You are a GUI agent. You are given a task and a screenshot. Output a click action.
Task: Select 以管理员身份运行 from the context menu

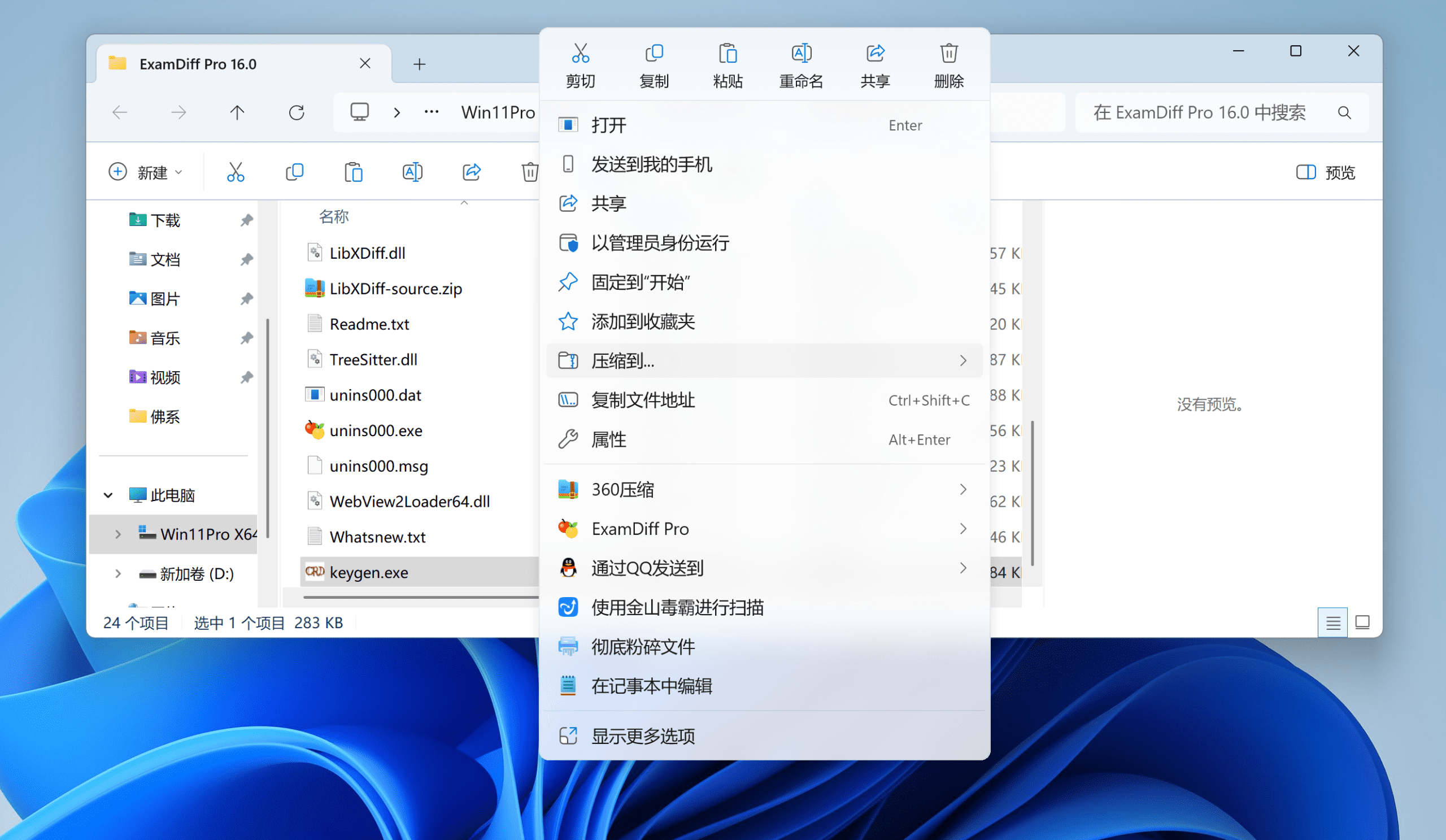click(x=660, y=243)
